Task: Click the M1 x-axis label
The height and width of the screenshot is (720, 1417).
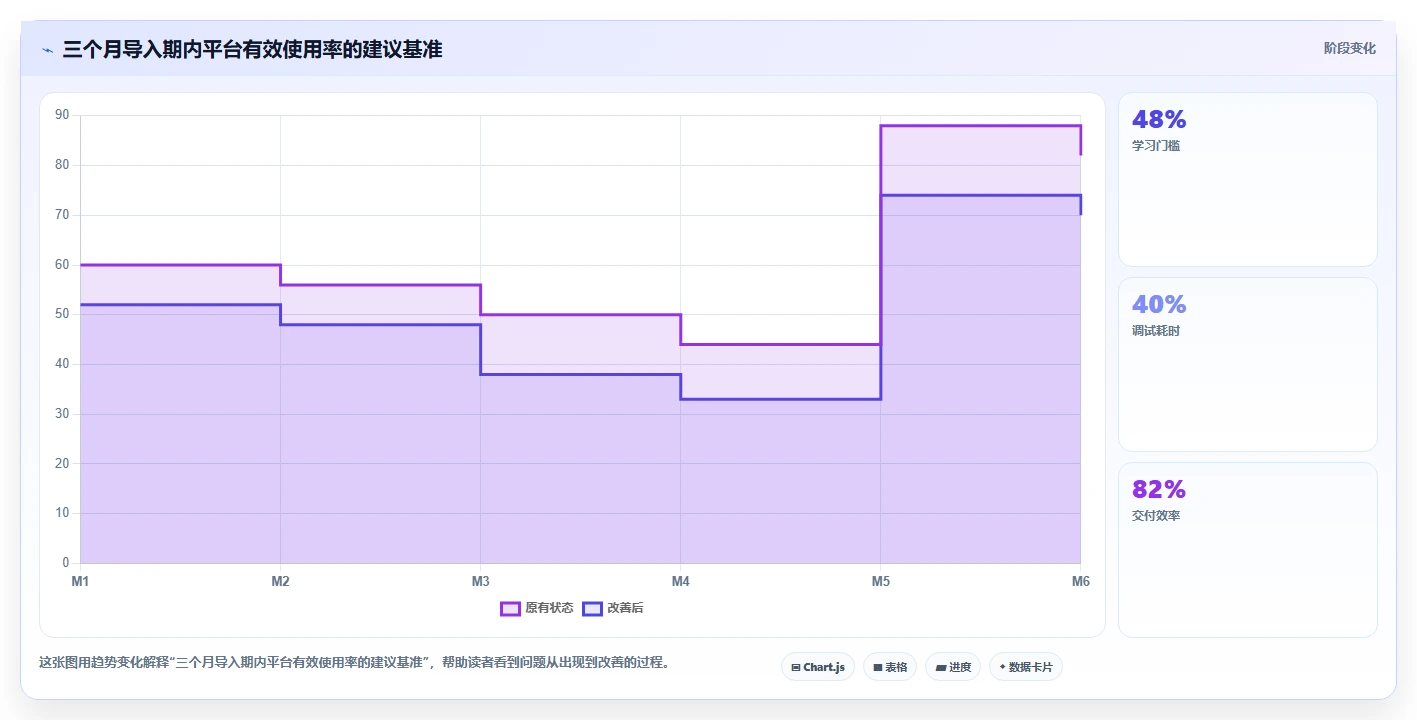Action: (80, 581)
